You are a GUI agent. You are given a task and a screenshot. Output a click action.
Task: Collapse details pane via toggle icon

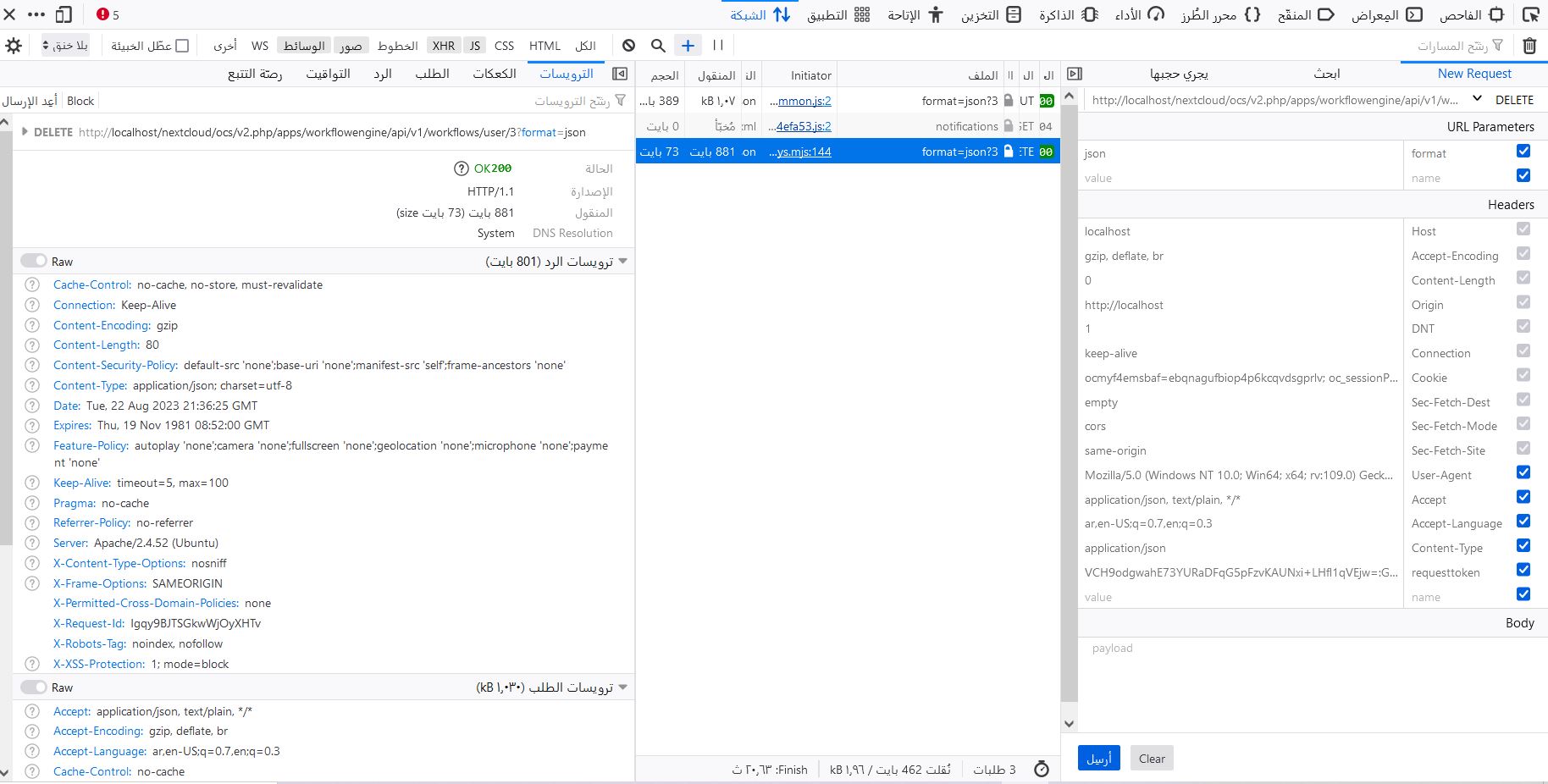pos(620,74)
